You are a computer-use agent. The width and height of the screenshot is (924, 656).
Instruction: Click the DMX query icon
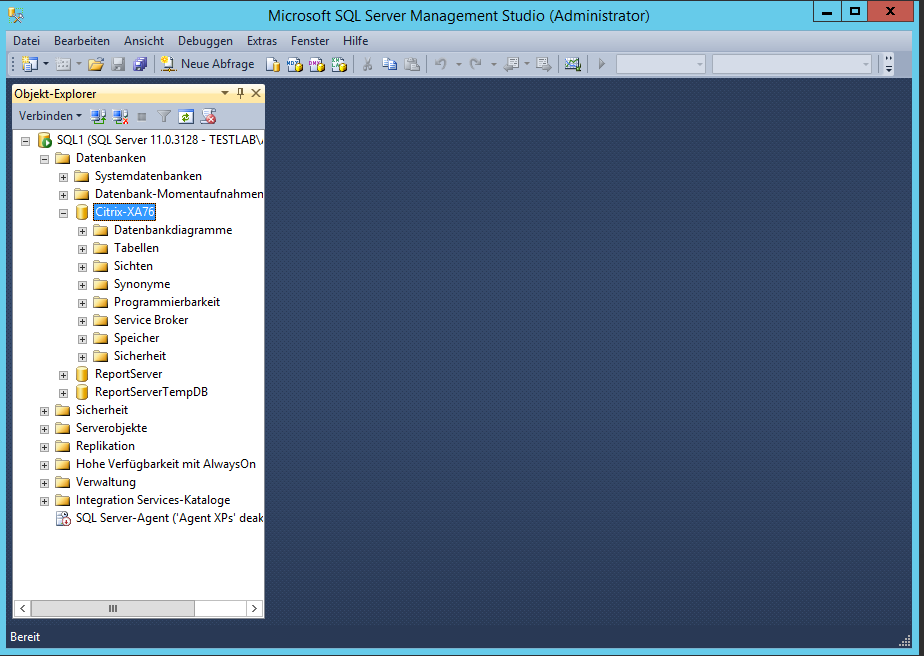(317, 64)
